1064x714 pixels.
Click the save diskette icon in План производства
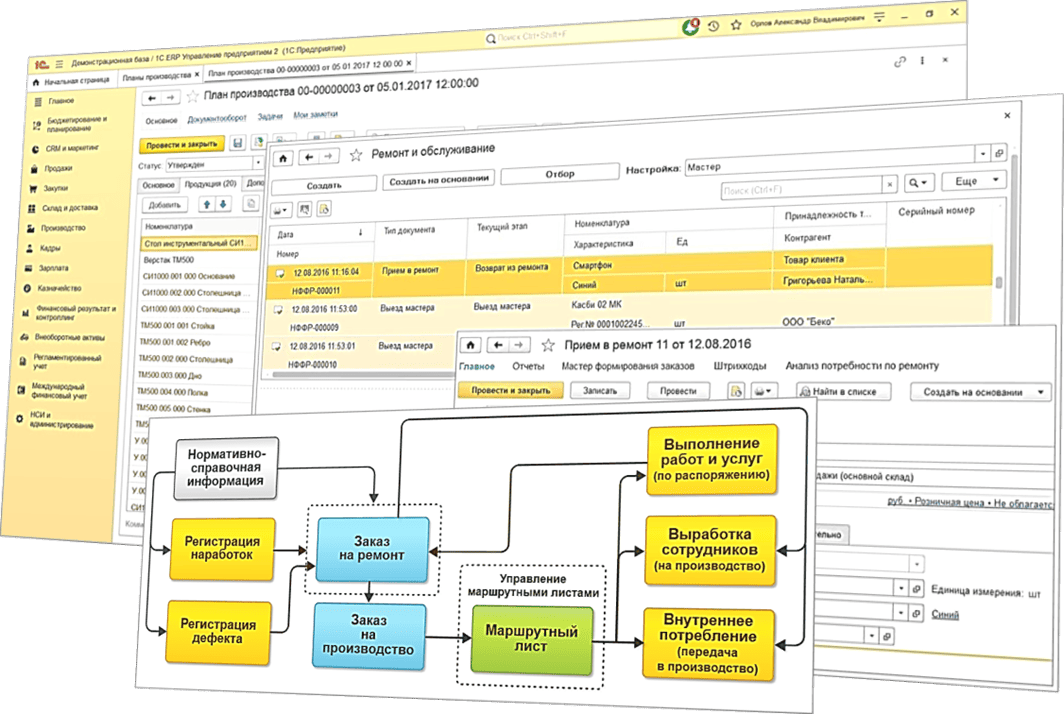pos(238,144)
